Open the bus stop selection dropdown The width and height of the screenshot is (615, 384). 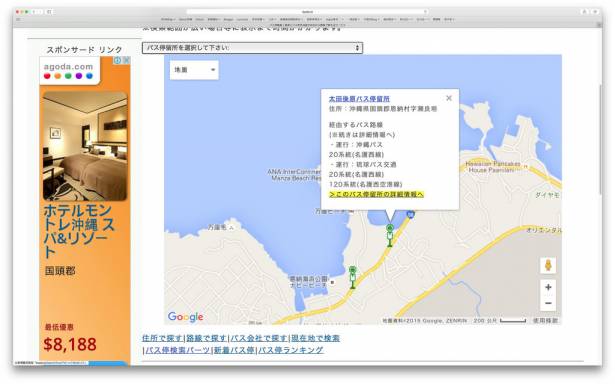pos(252,48)
